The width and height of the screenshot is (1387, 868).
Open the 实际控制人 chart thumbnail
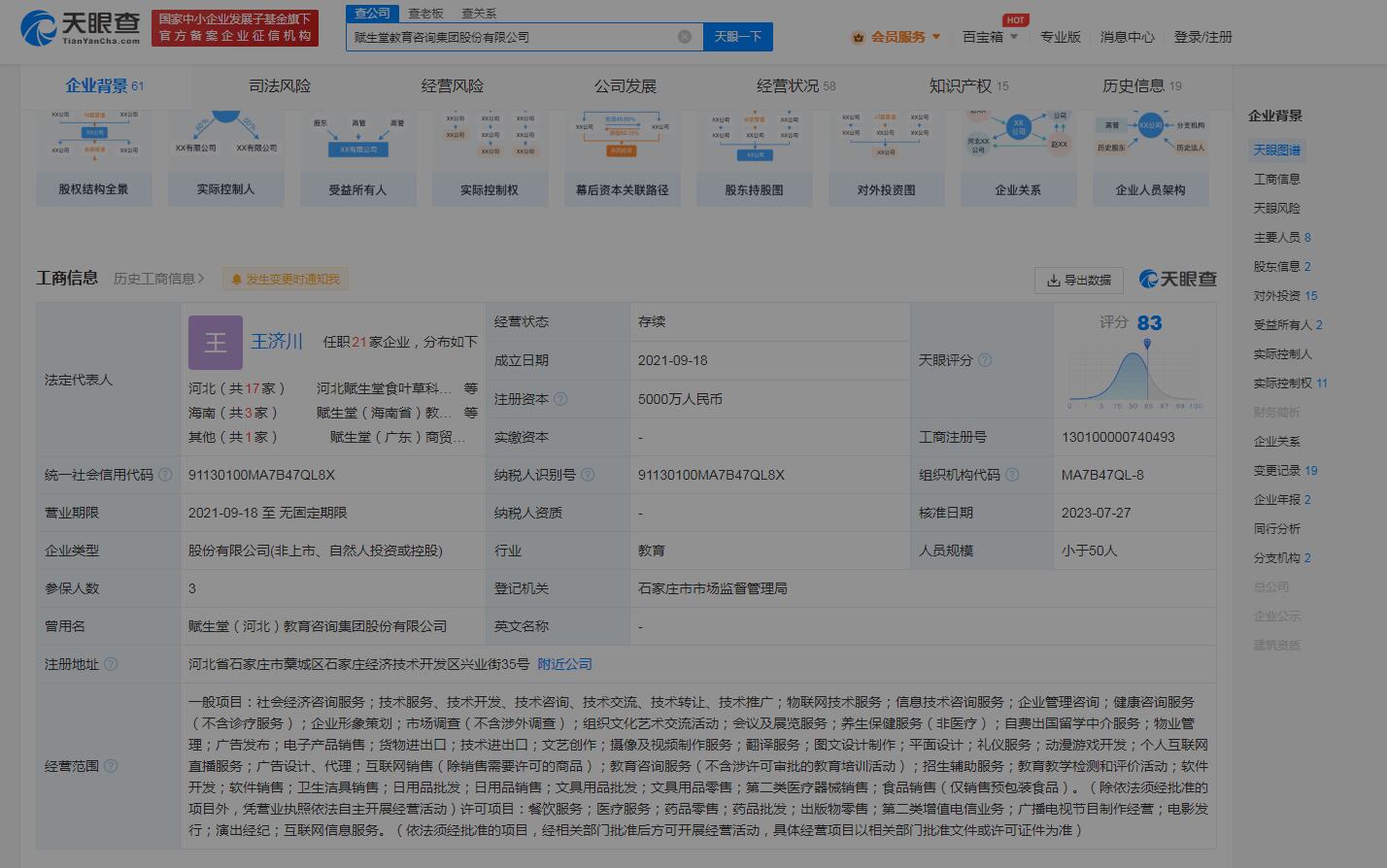(225, 158)
